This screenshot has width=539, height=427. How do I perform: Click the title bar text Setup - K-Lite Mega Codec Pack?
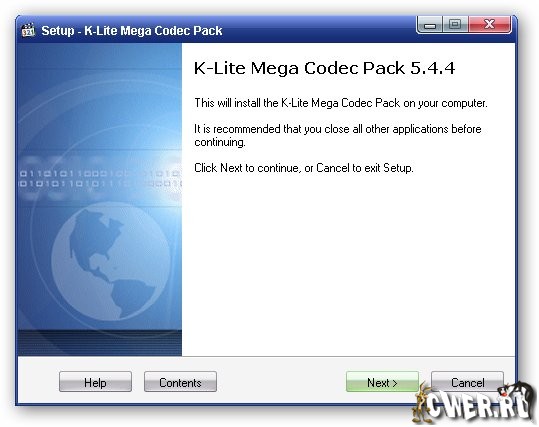[x=132, y=31]
